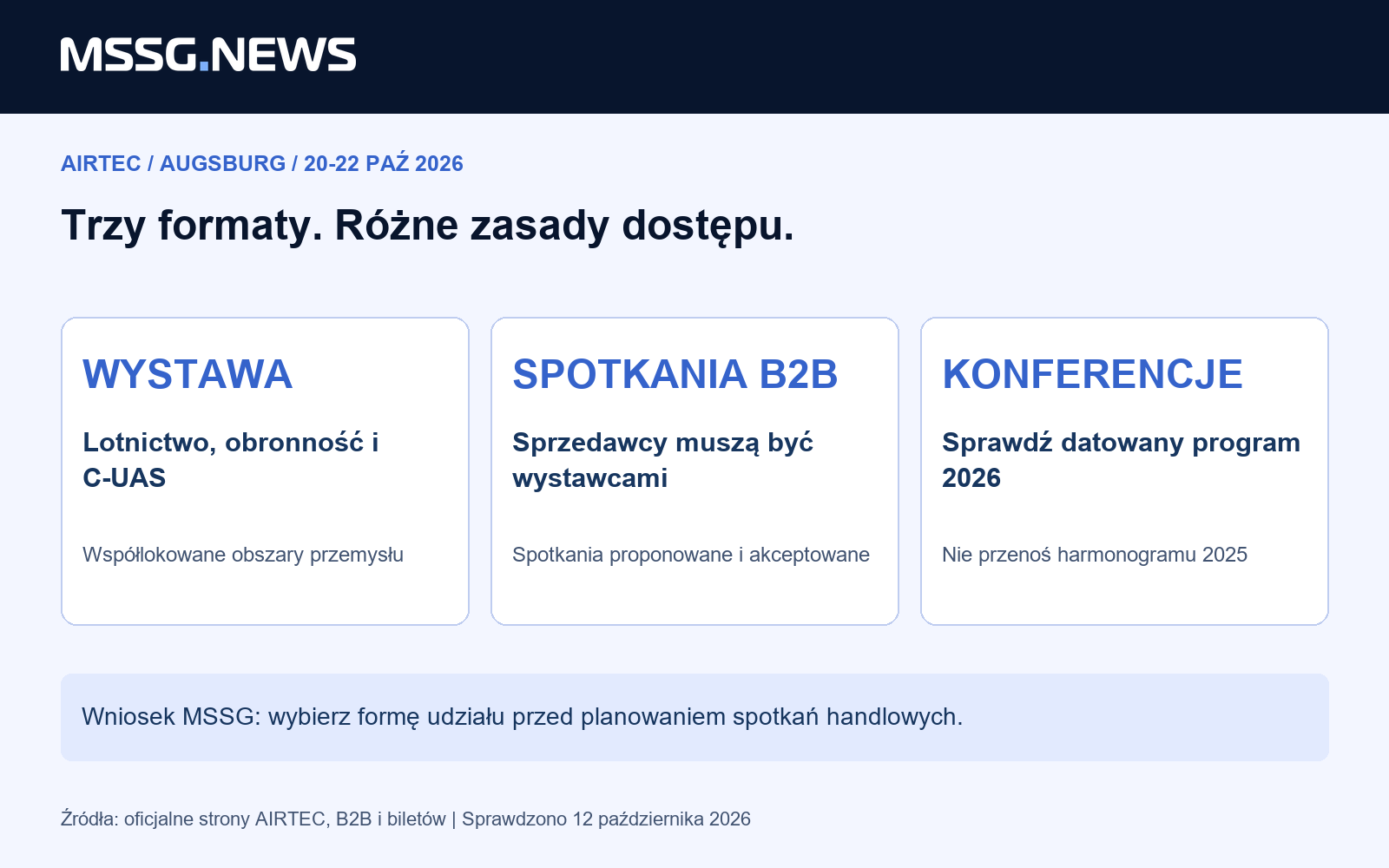This screenshot has height=868, width=1389.
Task: Select the AIRTEC / AUGSBURG date line
Action: [262, 163]
